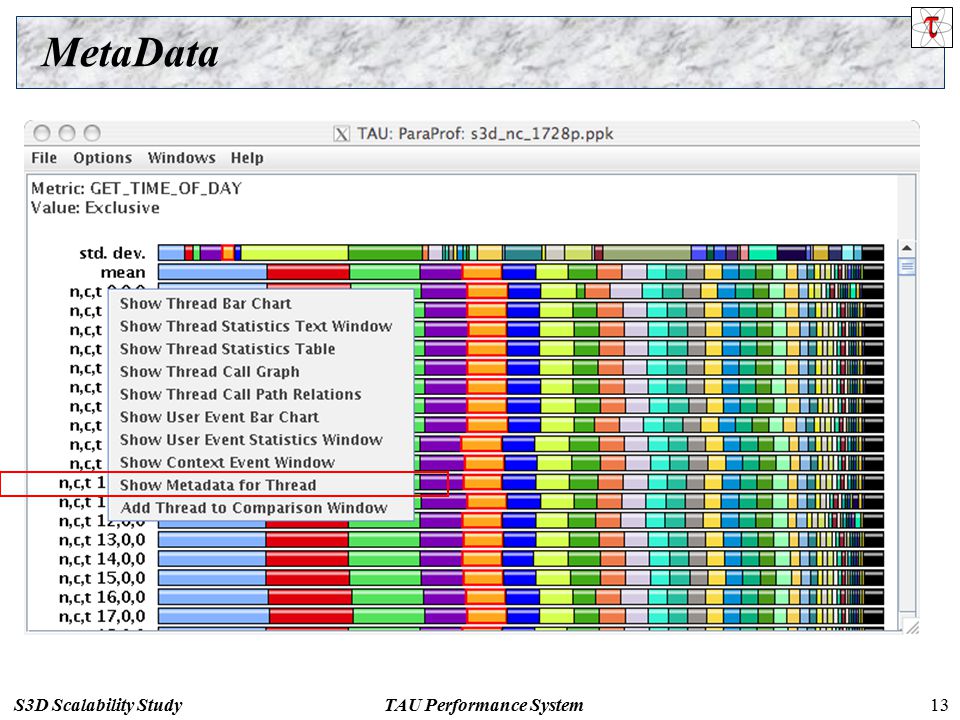Click the mean row label
This screenshot has width=960, height=720.
[123, 272]
